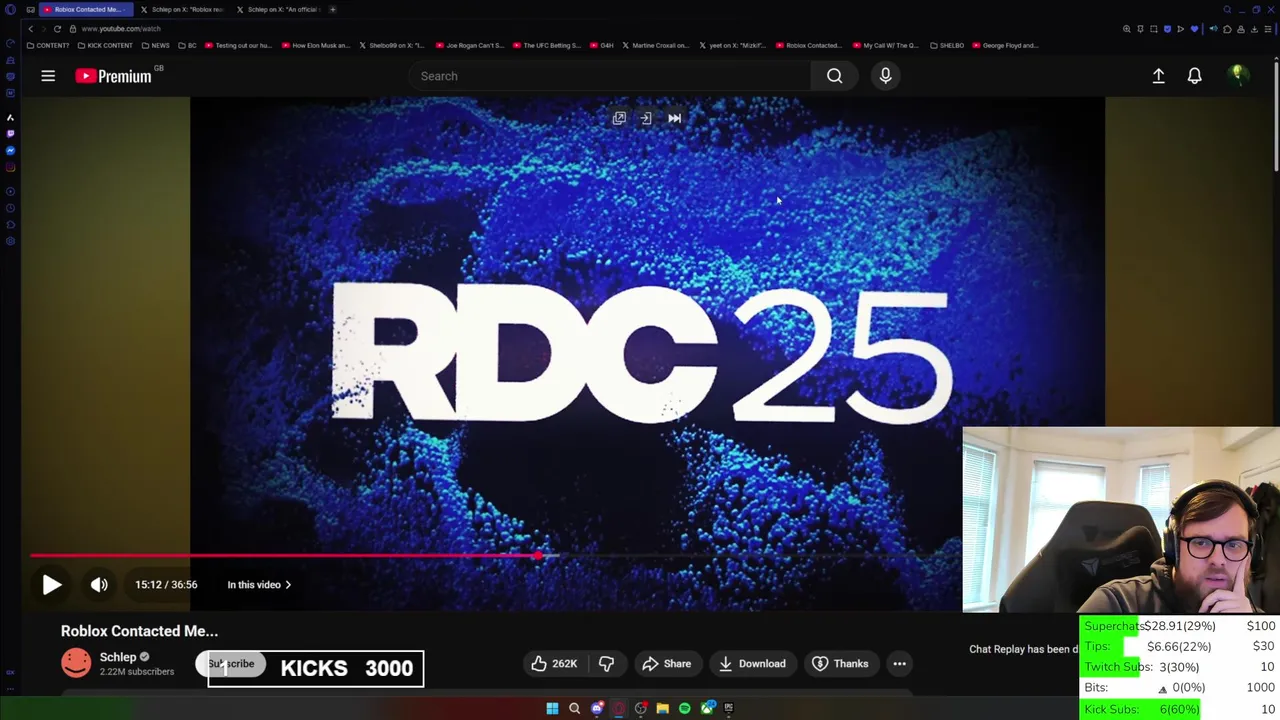This screenshot has height=720, width=1280.
Task: Start voice search with the microphone icon
Action: coord(885,76)
